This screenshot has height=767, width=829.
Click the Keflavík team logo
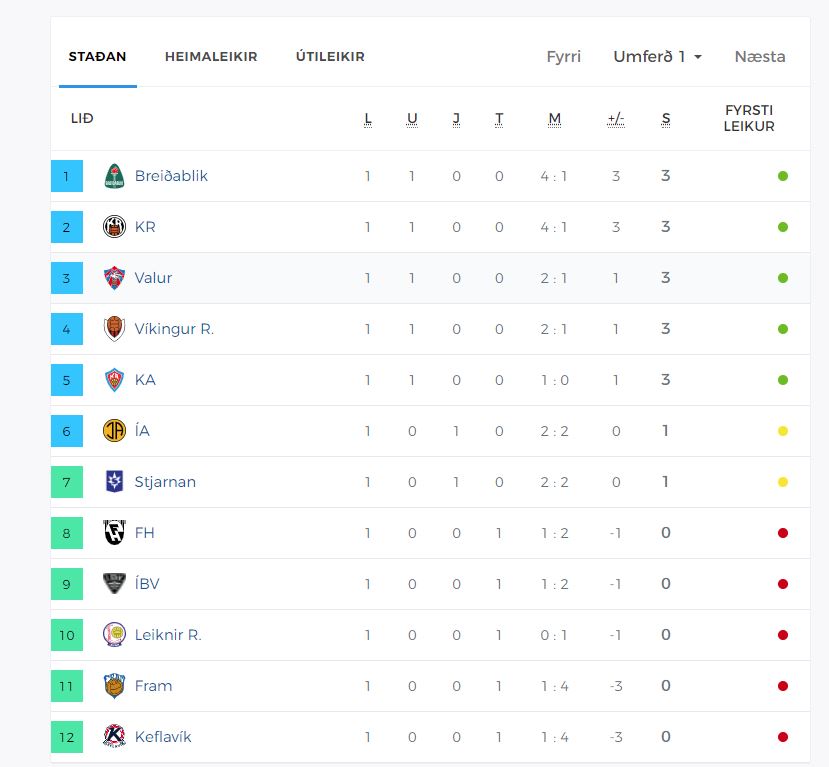click(x=115, y=737)
